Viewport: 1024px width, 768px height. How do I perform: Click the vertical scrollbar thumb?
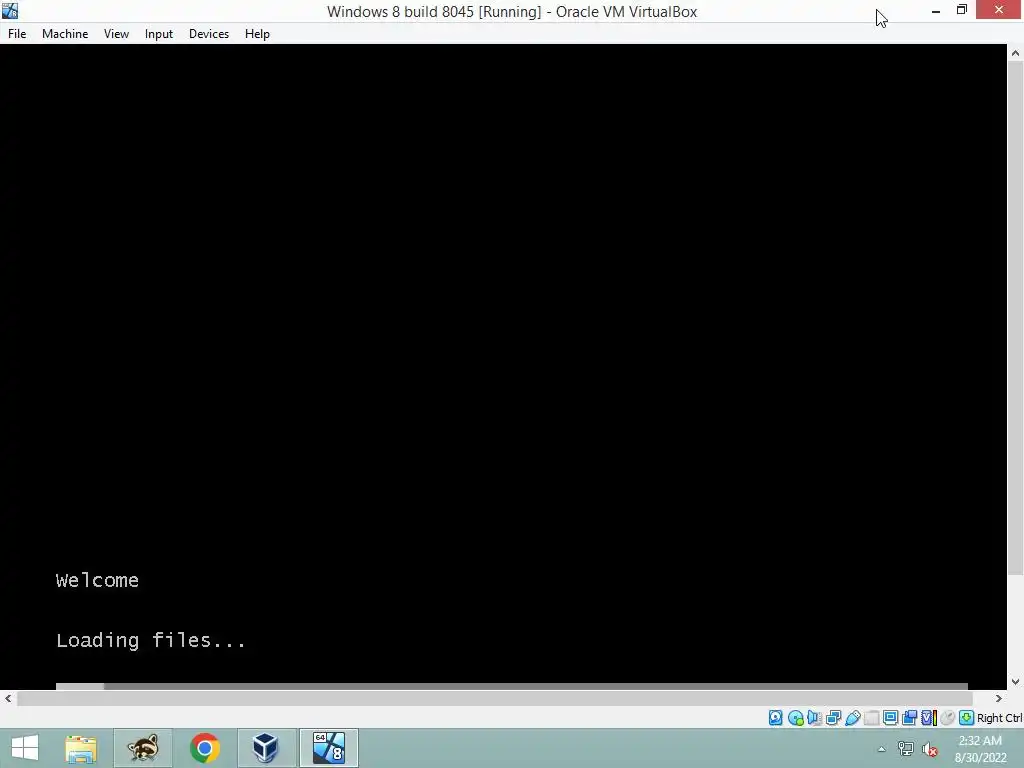click(1016, 318)
